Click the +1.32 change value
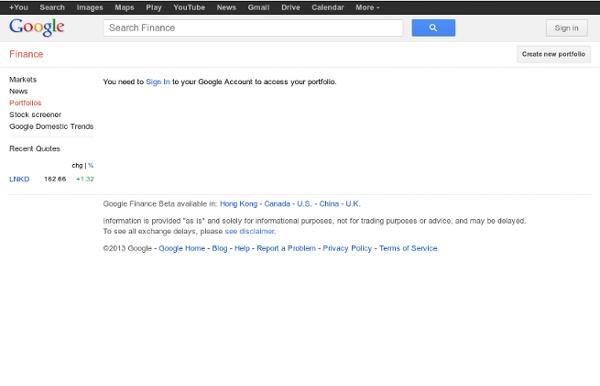The height and width of the screenshot is (386, 600). tap(85, 179)
